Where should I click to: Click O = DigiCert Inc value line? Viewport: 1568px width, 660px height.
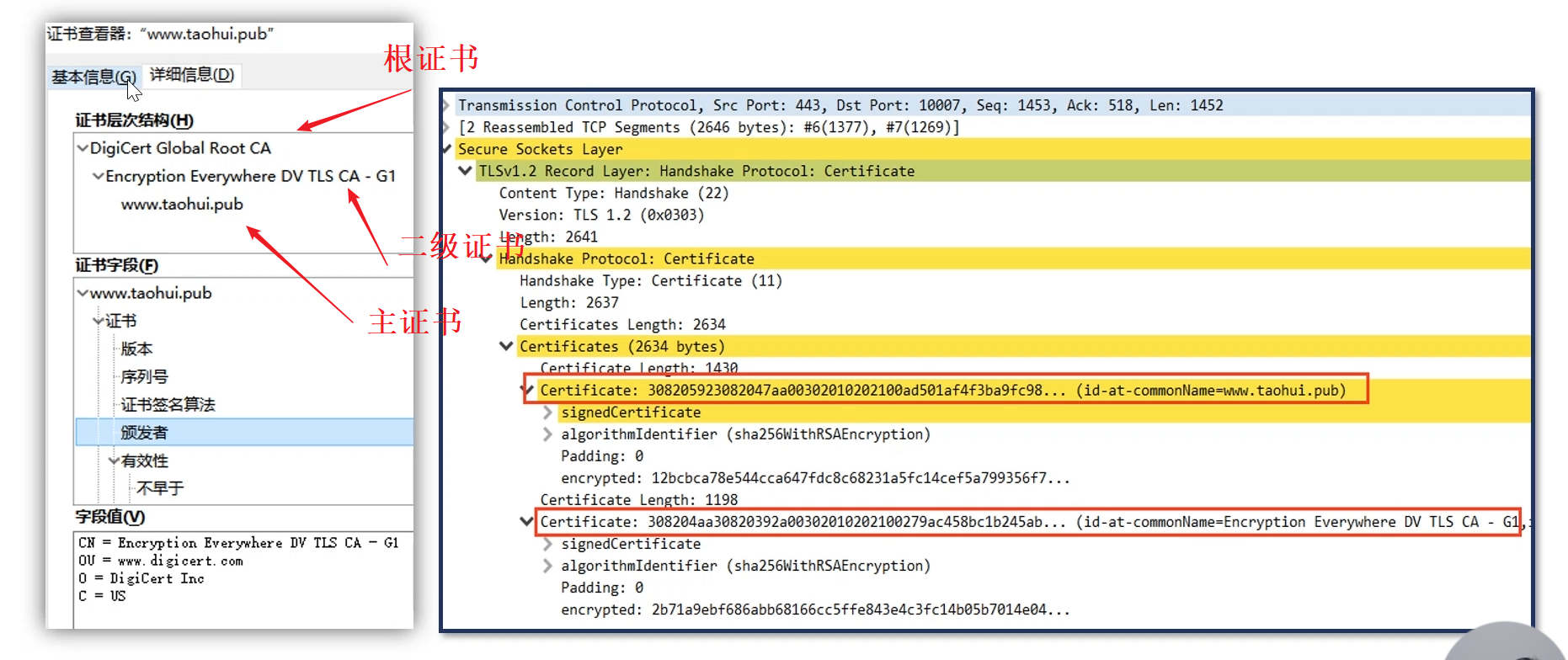coord(141,578)
